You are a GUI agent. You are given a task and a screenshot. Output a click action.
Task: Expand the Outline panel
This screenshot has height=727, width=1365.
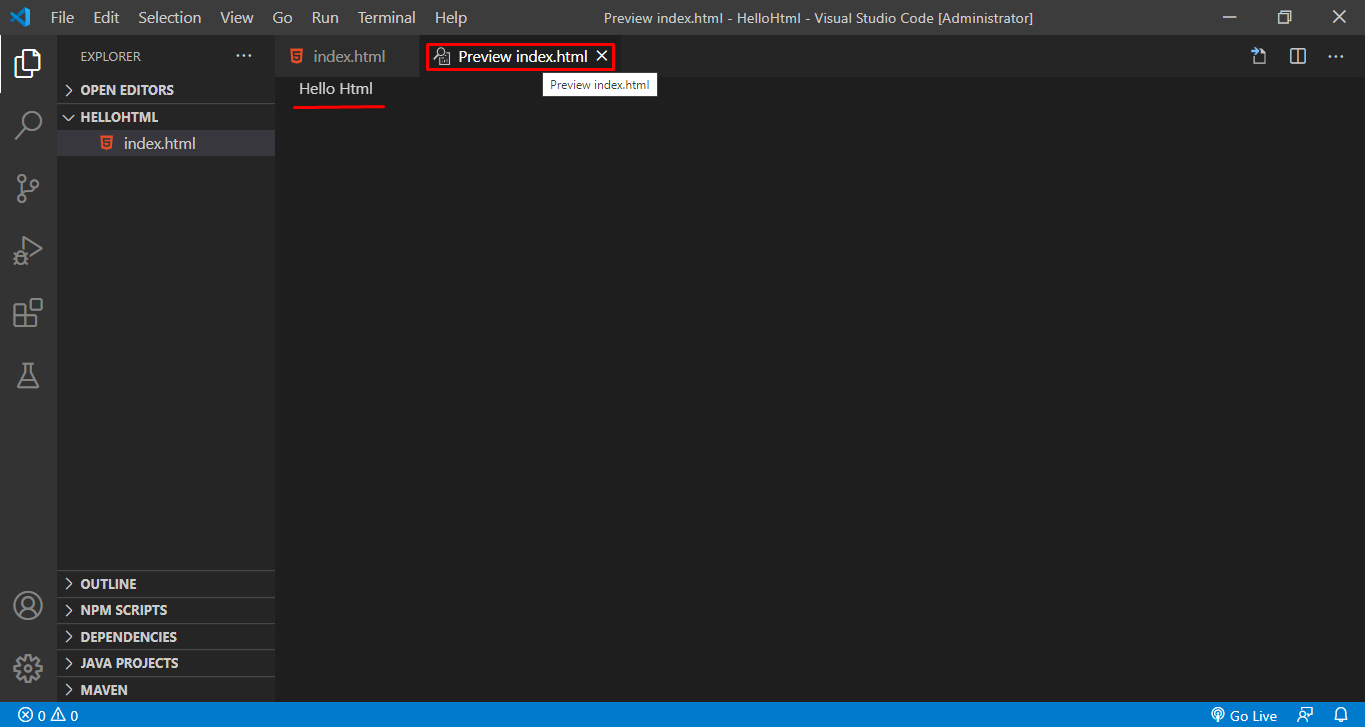coord(108,584)
